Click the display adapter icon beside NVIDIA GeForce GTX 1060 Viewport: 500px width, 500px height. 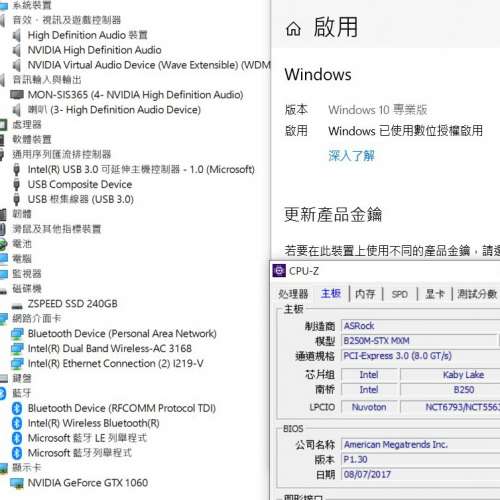pos(17,483)
